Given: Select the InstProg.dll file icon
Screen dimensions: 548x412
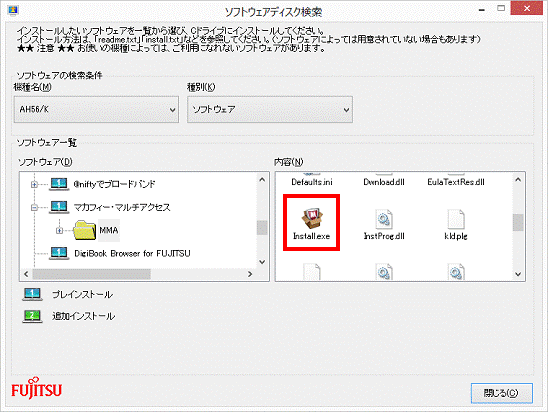Looking at the screenshot, I should pyautogui.click(x=384, y=219).
